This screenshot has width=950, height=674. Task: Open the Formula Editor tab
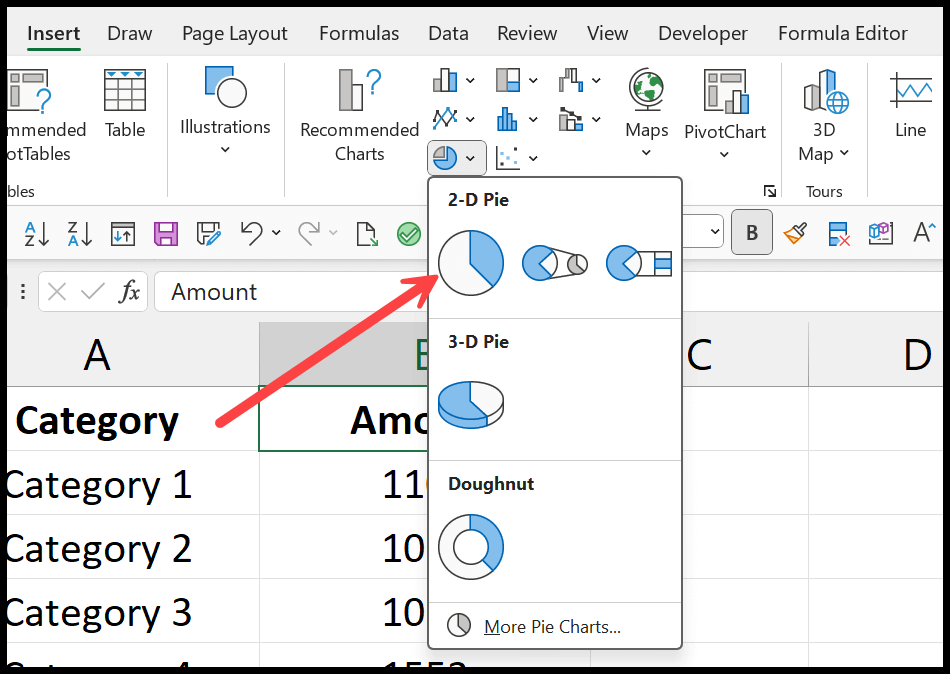pos(843,33)
